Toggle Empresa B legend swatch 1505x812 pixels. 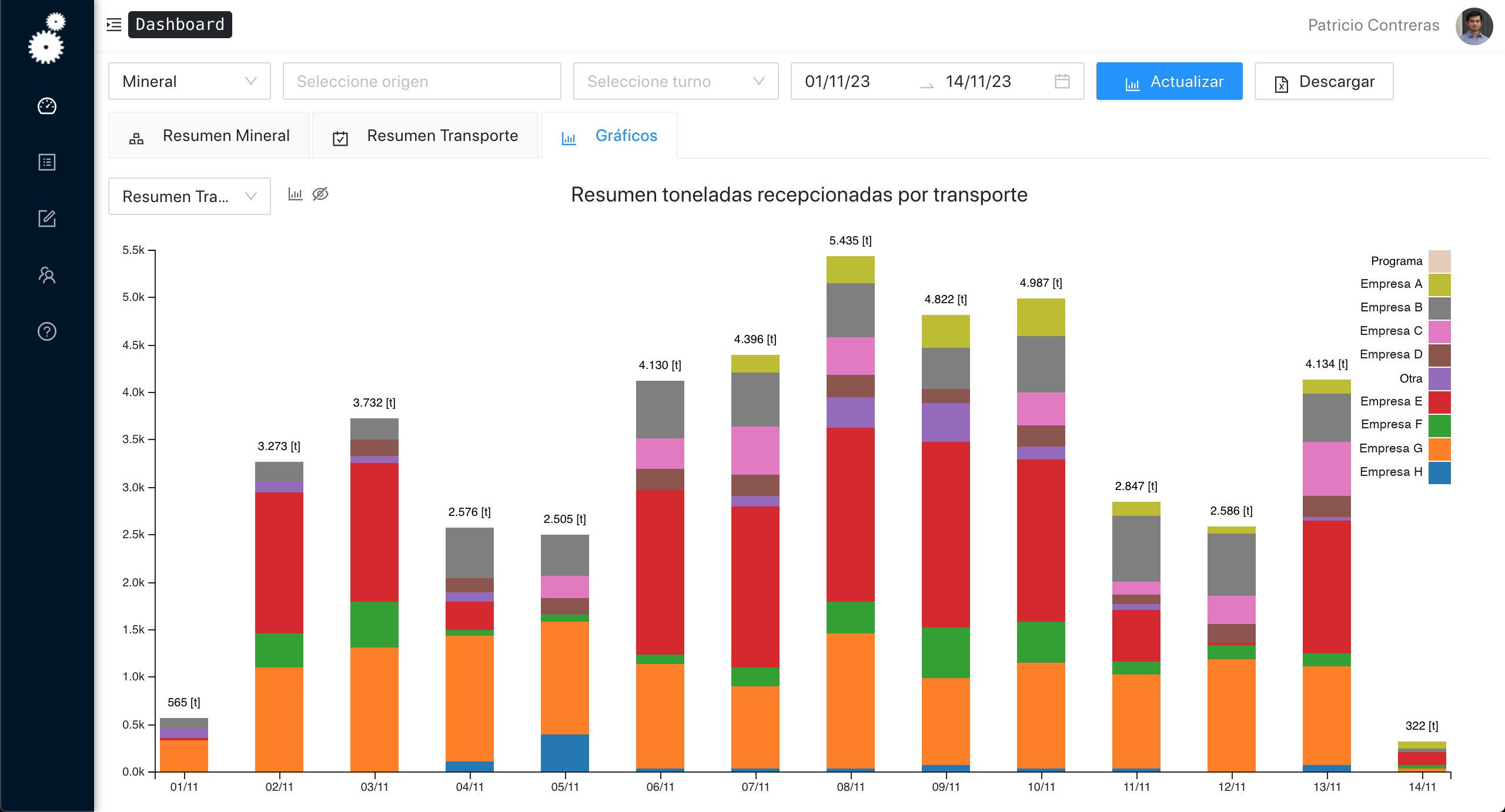(x=1440, y=308)
